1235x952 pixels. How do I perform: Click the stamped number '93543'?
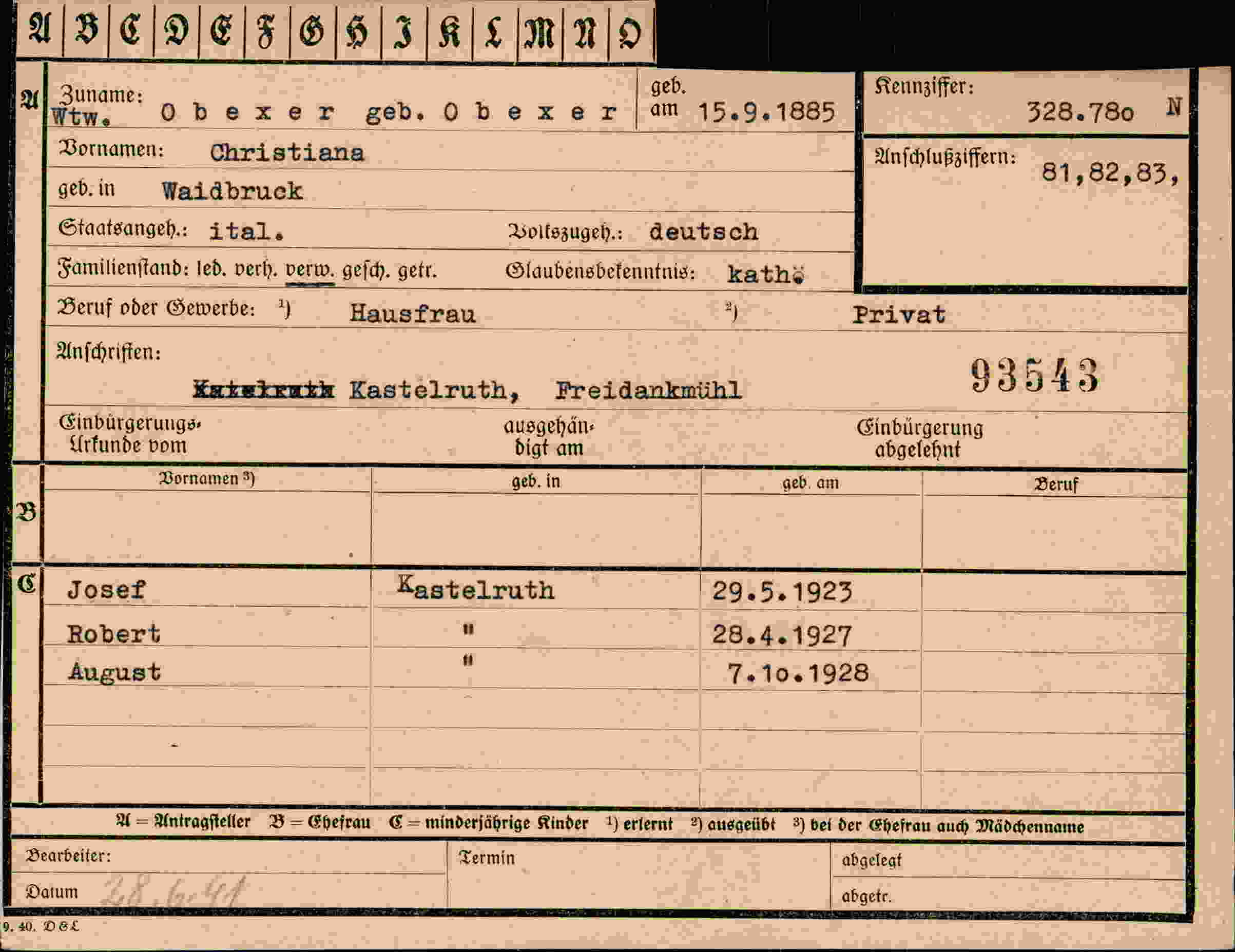pyautogui.click(x=1035, y=376)
